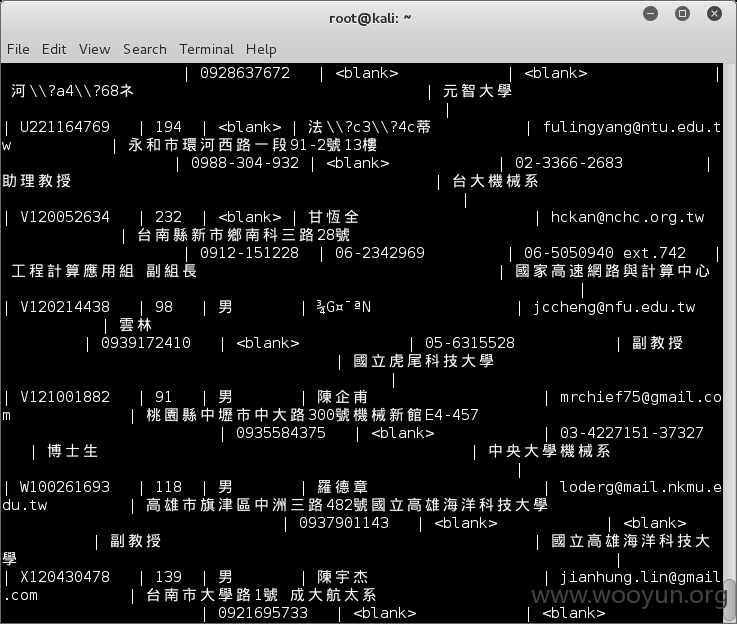Click email loderg@mail.nkmu.e
The width and height of the screenshot is (737, 624).
[641, 487]
